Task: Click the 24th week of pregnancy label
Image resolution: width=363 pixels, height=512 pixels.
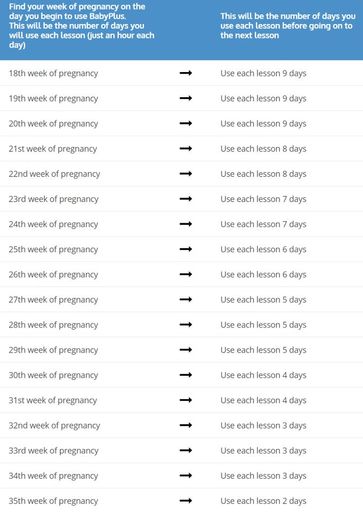Action: coord(53,224)
